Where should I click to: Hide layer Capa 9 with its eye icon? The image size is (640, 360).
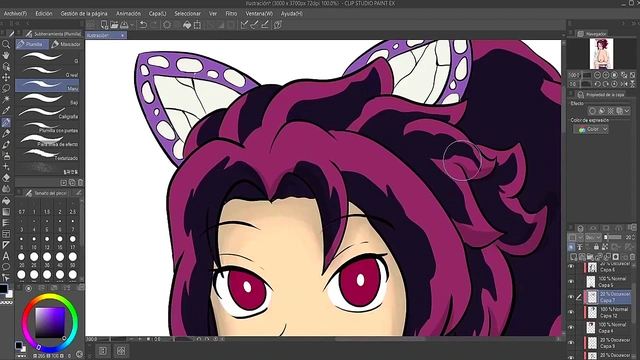pos(571,342)
